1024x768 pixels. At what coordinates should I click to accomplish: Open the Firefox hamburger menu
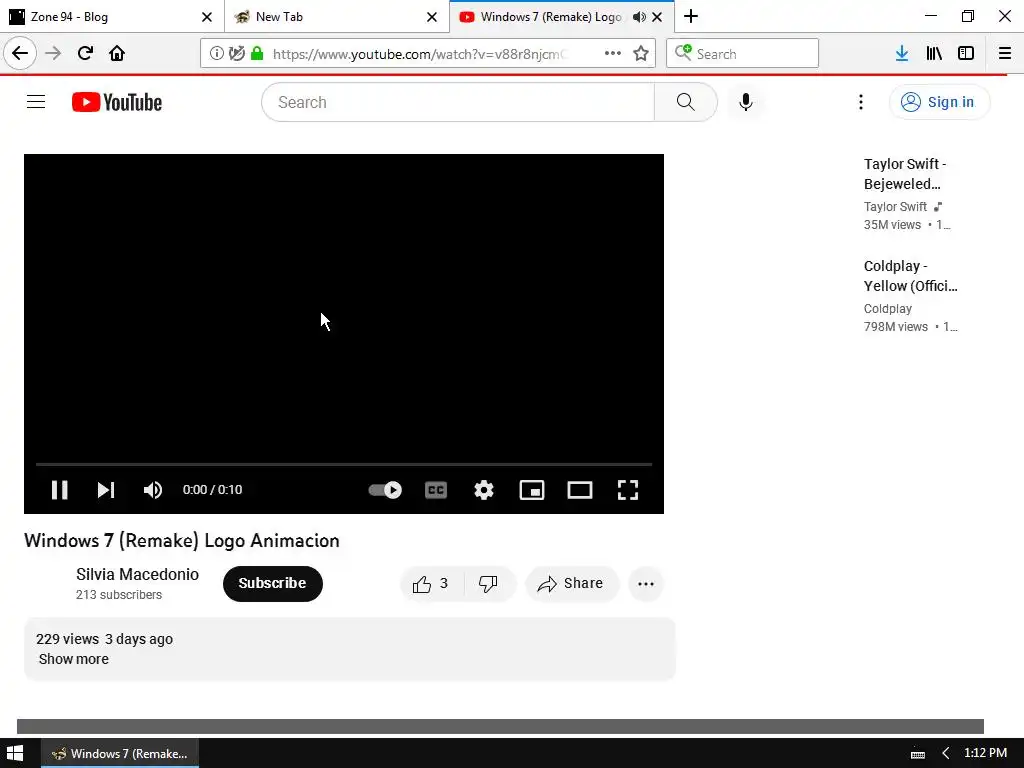pos(1005,54)
